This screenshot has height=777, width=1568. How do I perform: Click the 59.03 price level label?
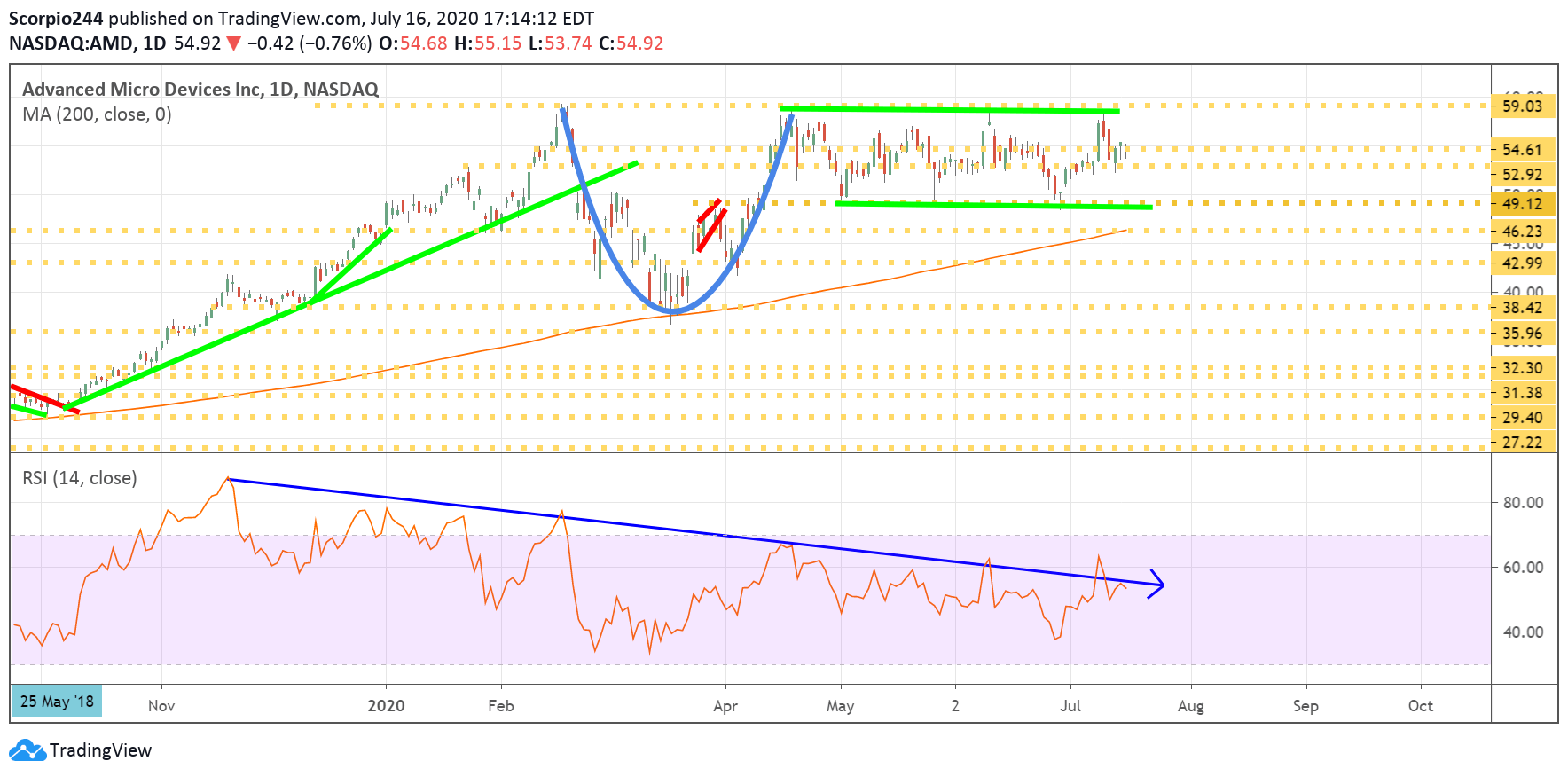pyautogui.click(x=1523, y=106)
